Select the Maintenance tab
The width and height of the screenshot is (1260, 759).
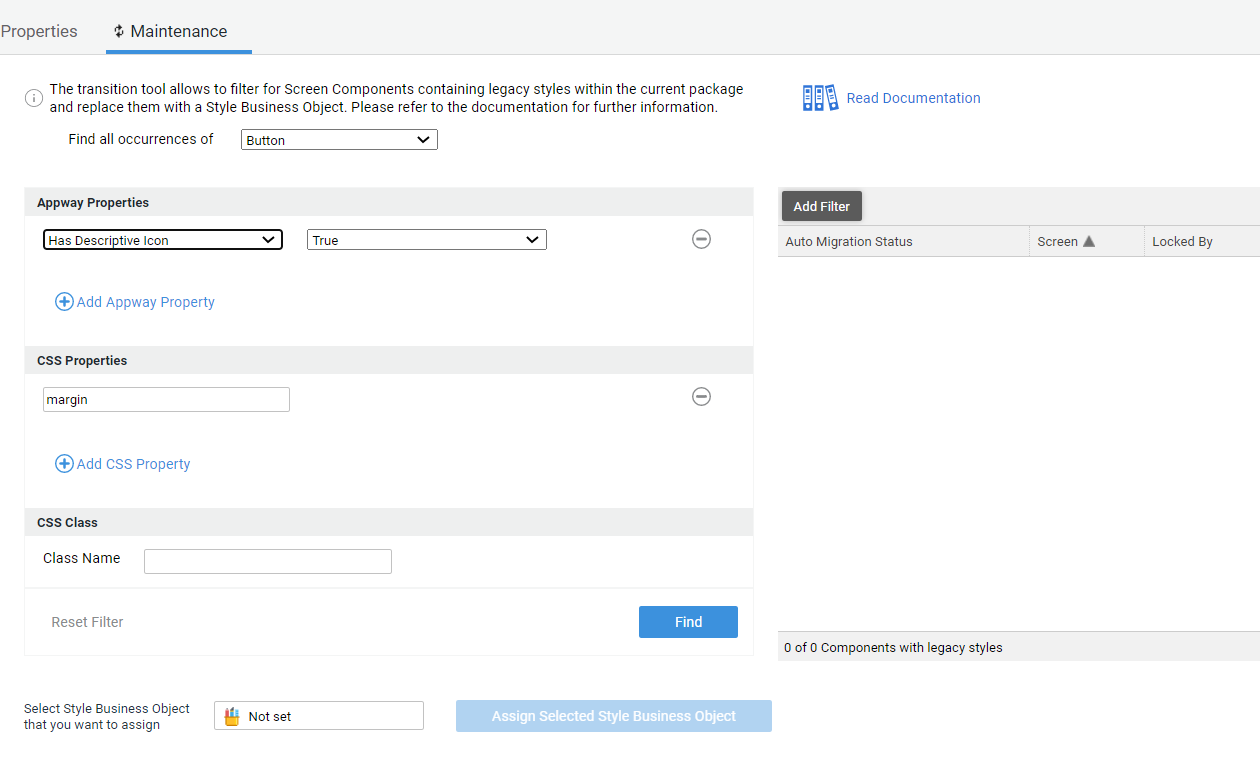(178, 31)
